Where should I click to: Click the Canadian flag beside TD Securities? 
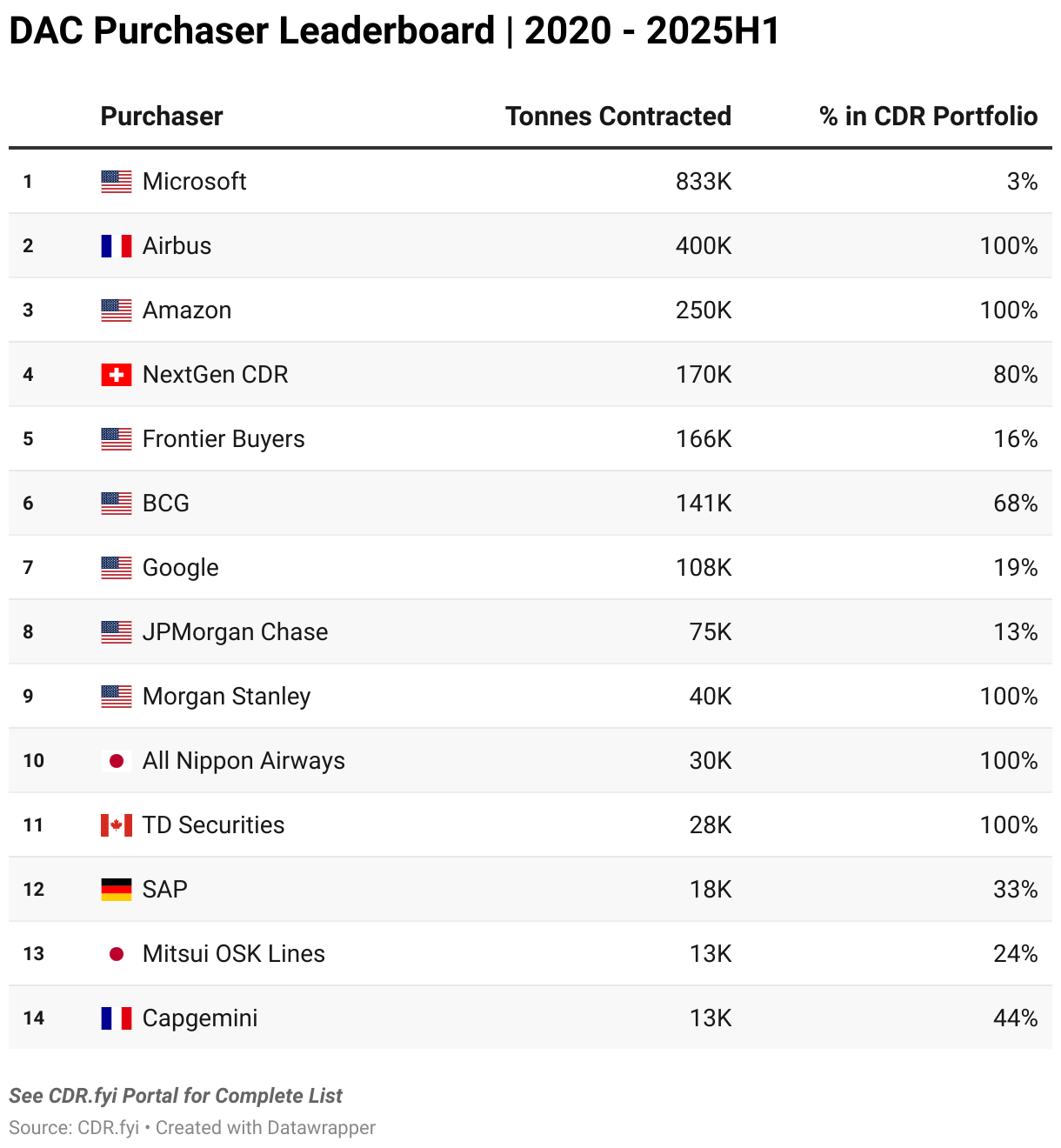117,825
